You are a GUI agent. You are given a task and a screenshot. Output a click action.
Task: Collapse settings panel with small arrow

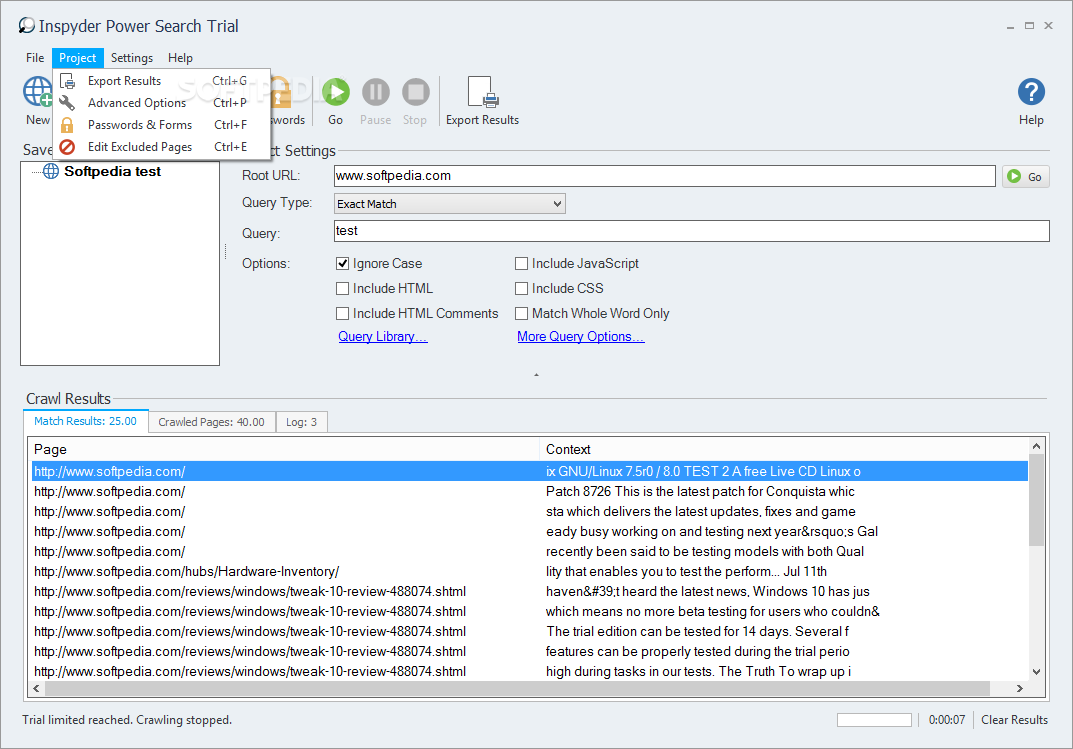coord(536,375)
